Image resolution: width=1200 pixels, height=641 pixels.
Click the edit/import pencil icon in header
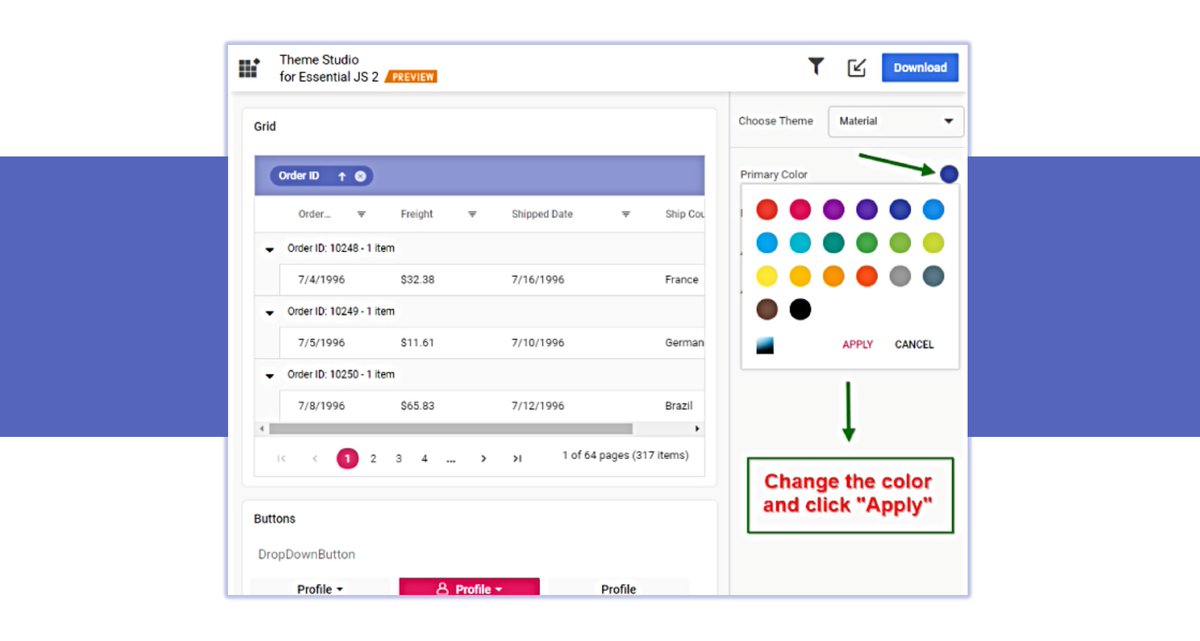click(x=857, y=67)
